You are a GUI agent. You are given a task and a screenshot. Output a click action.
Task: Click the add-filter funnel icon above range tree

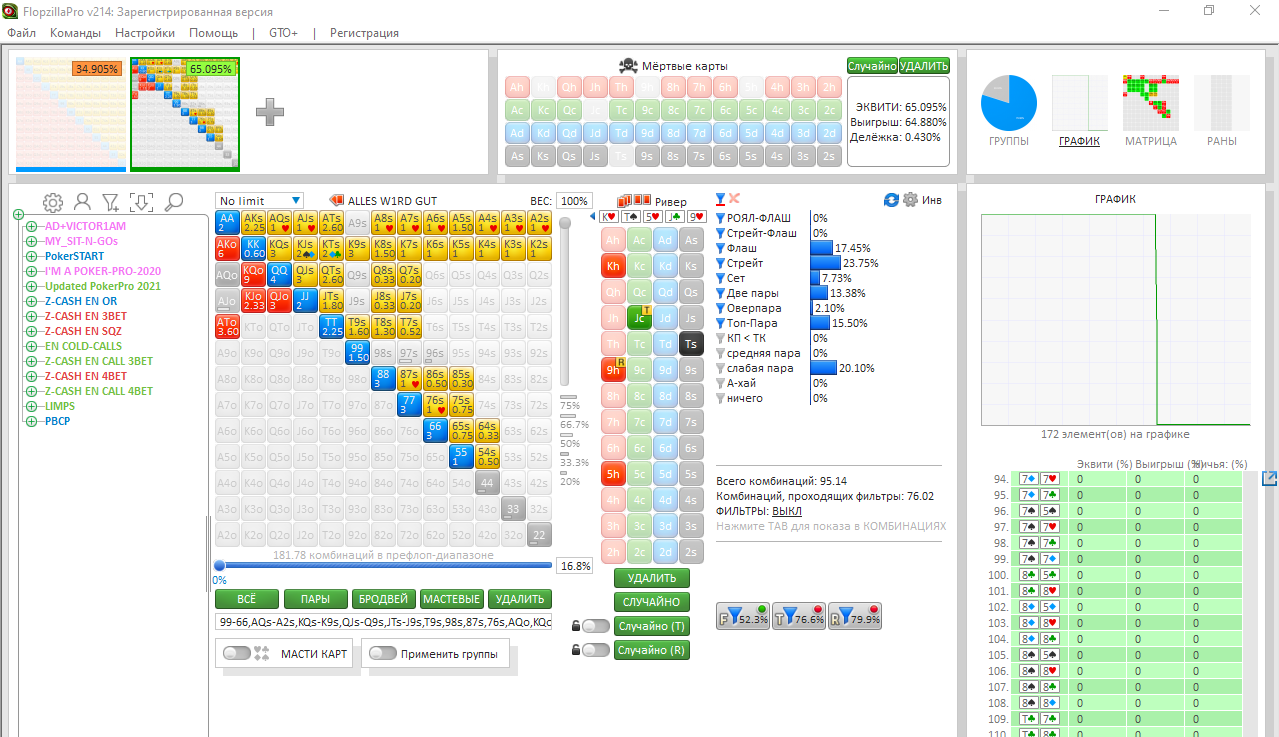(x=111, y=202)
